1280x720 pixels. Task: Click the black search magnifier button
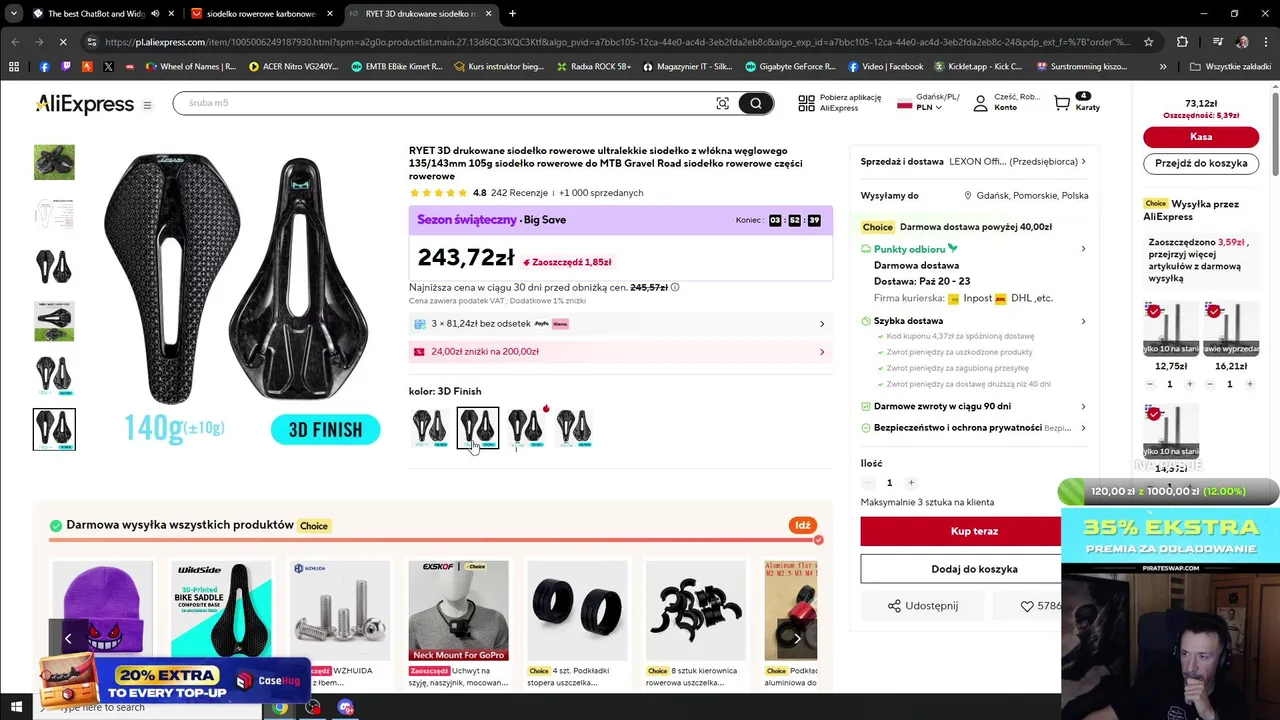coord(756,103)
